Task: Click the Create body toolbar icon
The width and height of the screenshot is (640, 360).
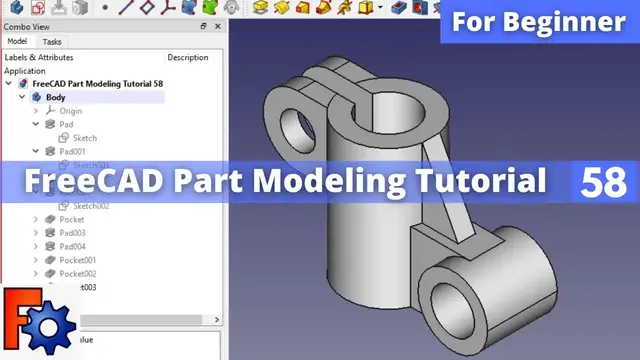Action: click(x=17, y=7)
